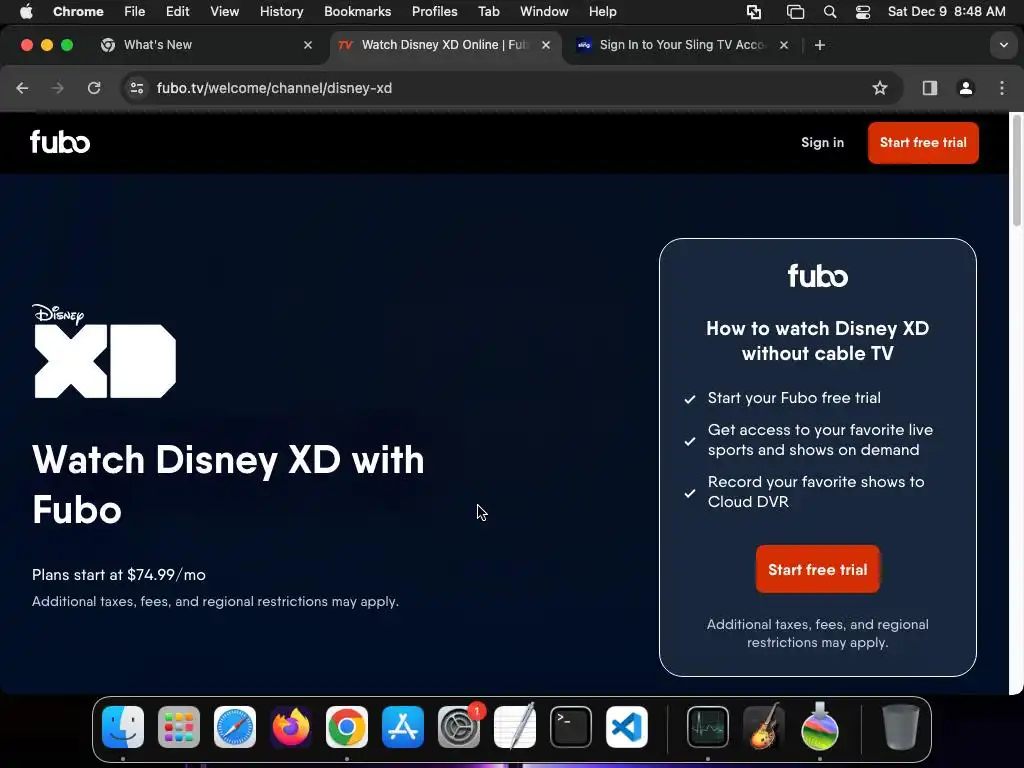Open site information icon in the address bar
This screenshot has width=1024, height=768.
[136, 88]
